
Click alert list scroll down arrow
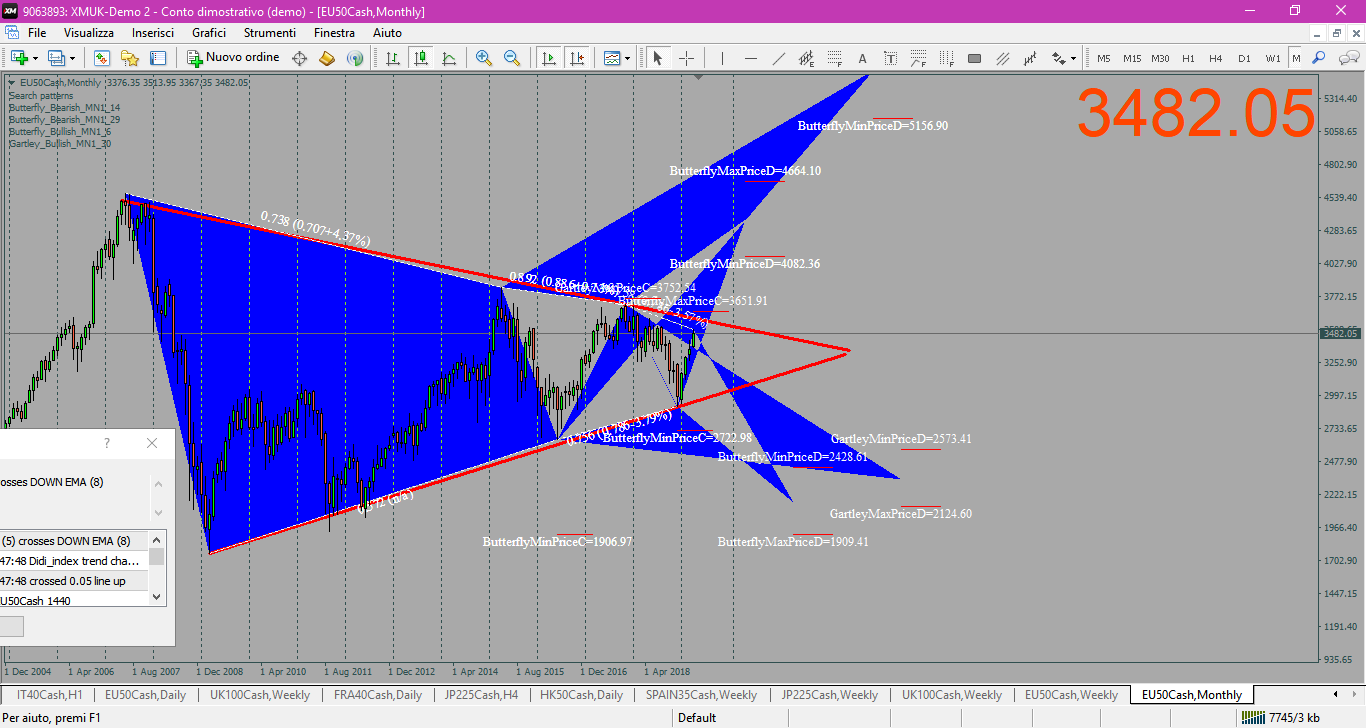[157, 596]
